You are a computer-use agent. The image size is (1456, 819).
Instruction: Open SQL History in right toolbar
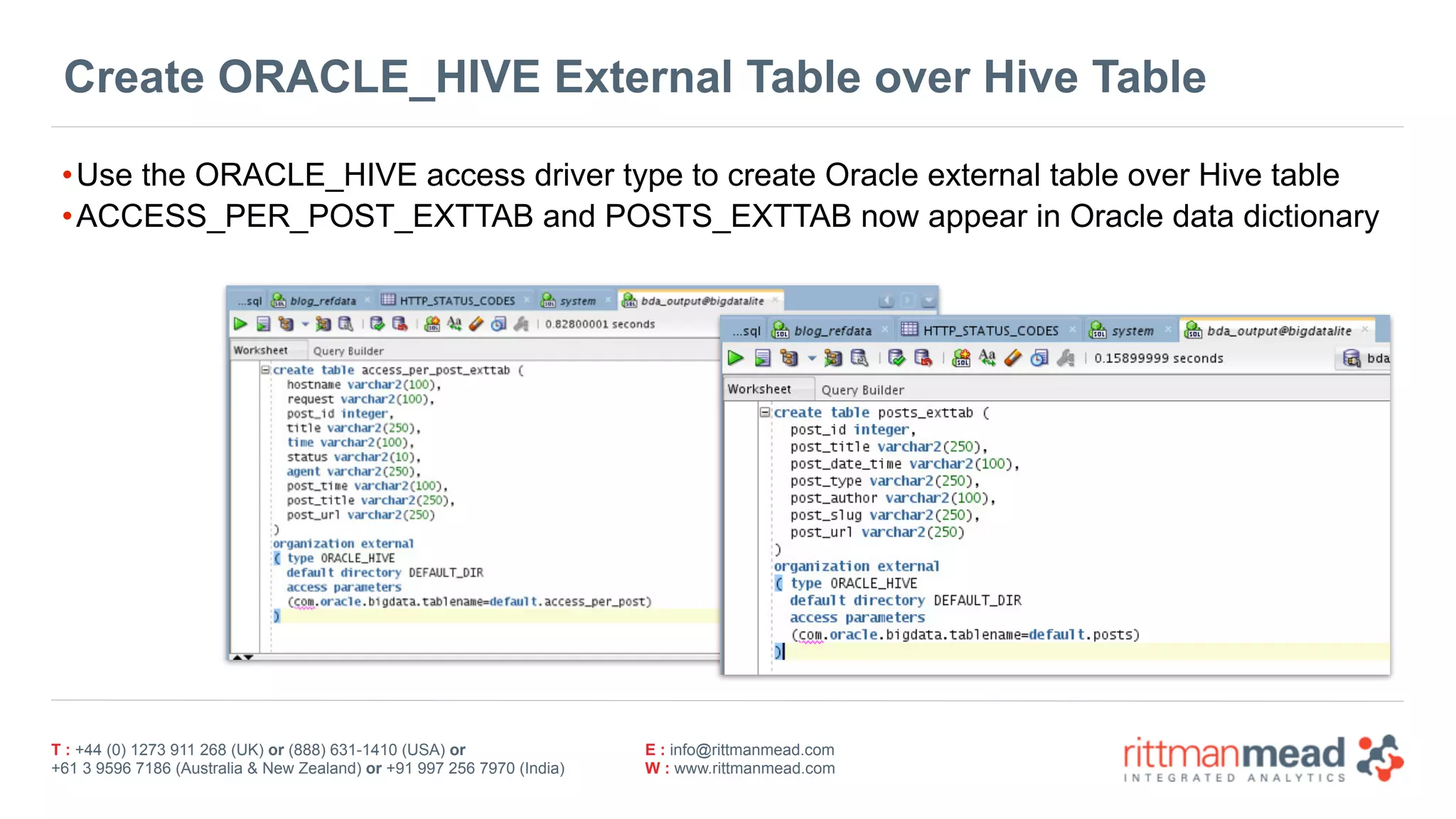tap(1039, 358)
